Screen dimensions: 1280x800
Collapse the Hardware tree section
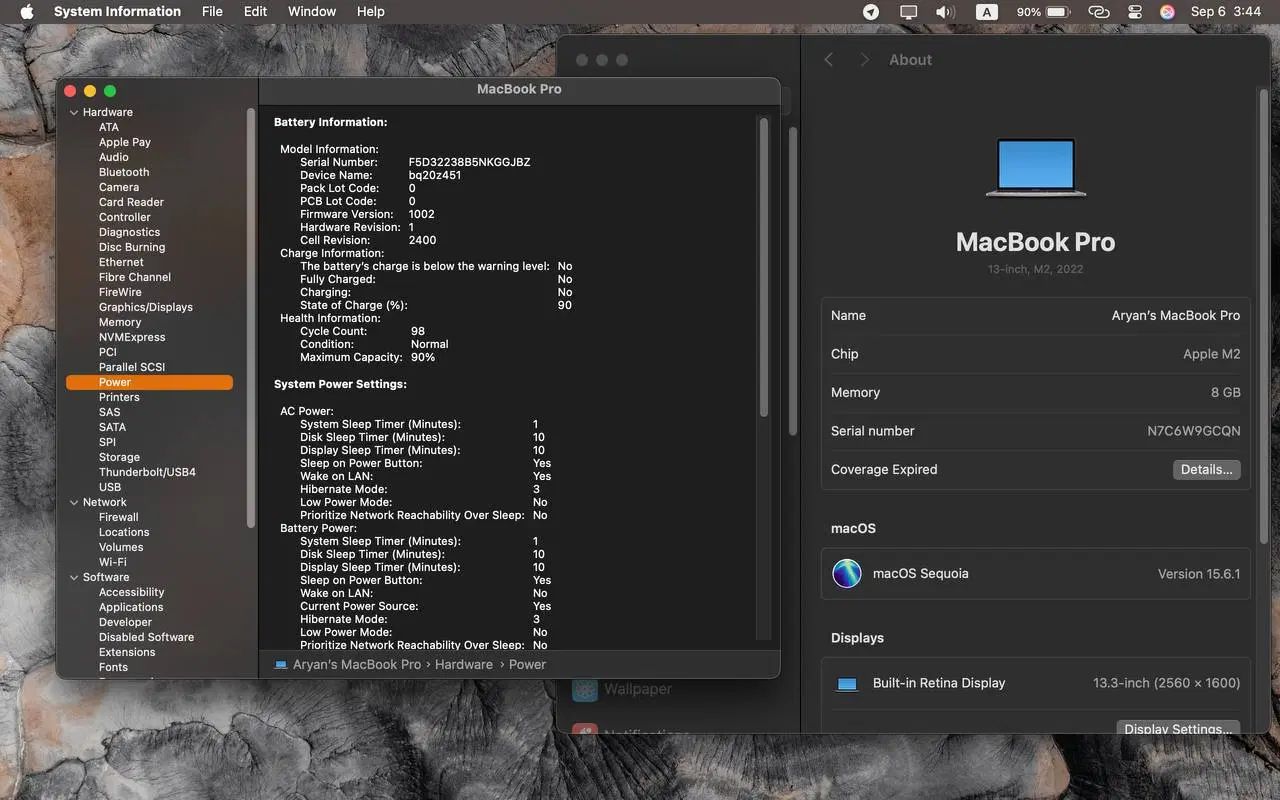click(74, 112)
